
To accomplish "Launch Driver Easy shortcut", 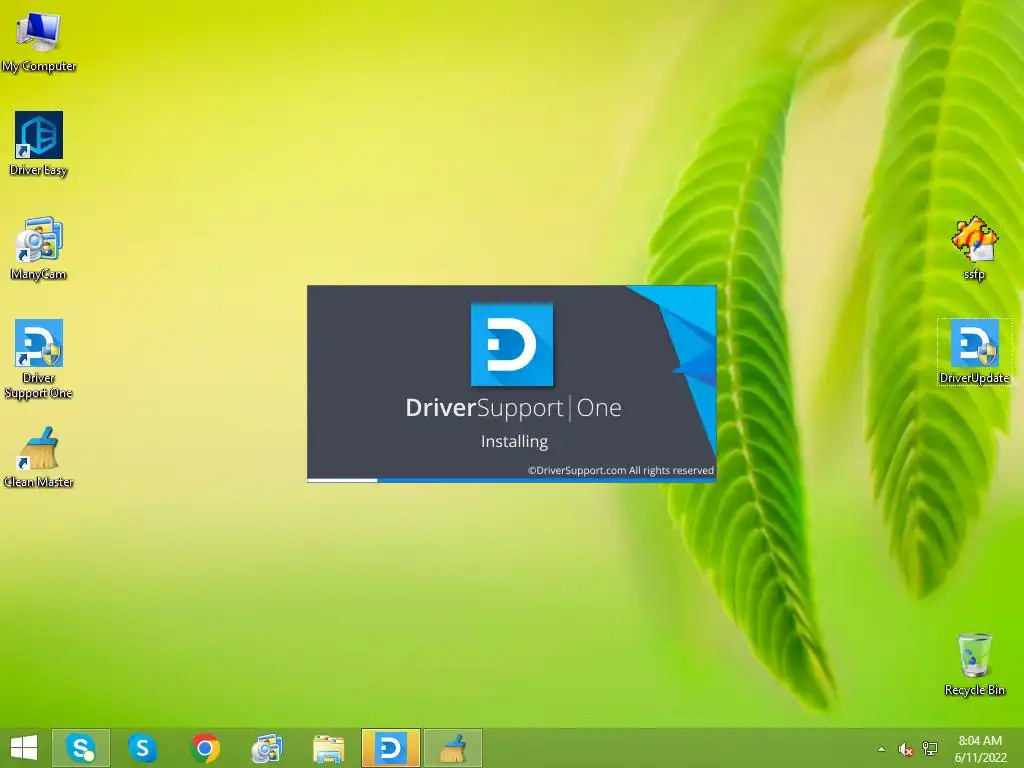I will coord(39,144).
